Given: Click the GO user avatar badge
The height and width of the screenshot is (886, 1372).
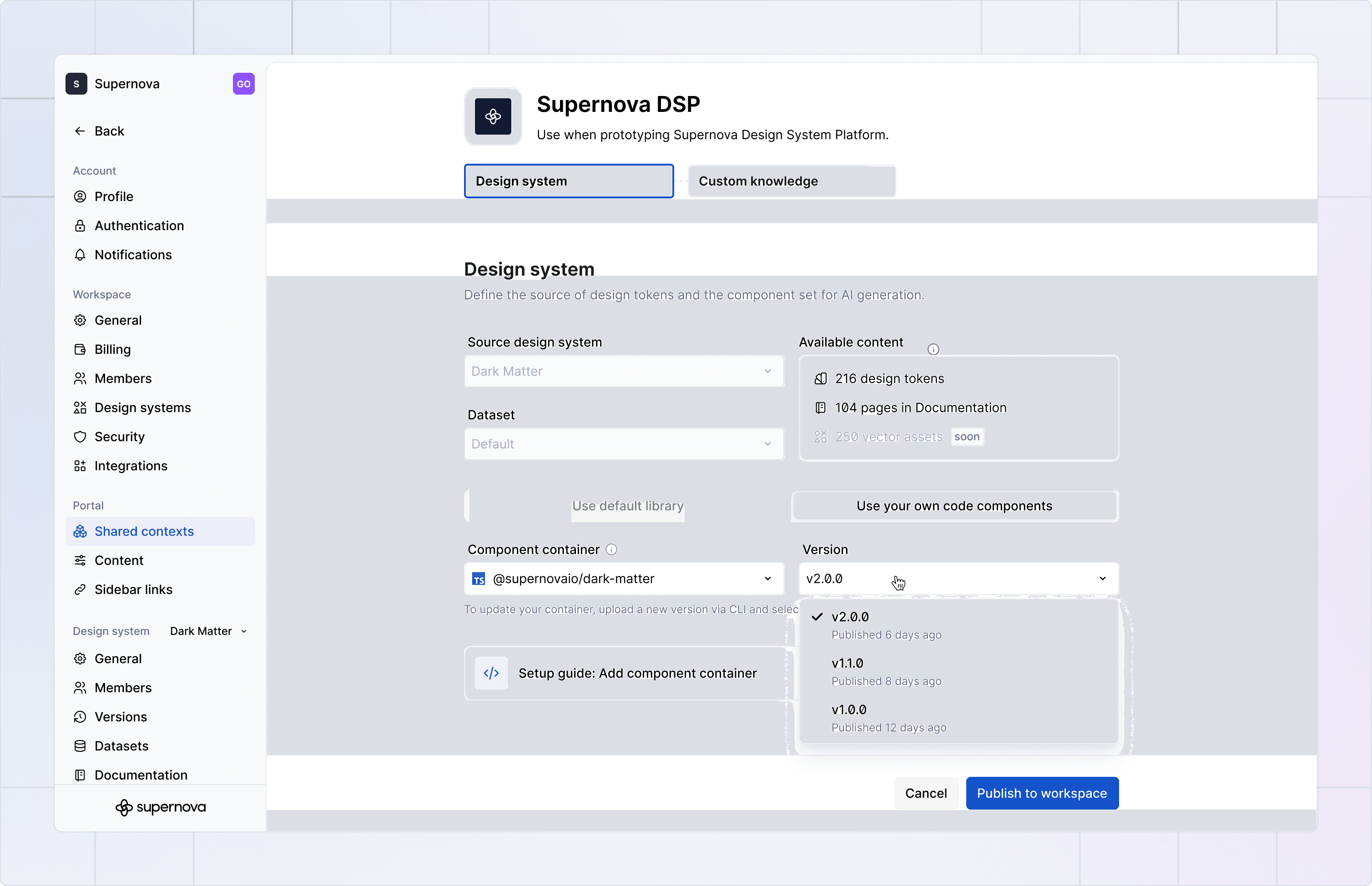Looking at the screenshot, I should pos(244,84).
